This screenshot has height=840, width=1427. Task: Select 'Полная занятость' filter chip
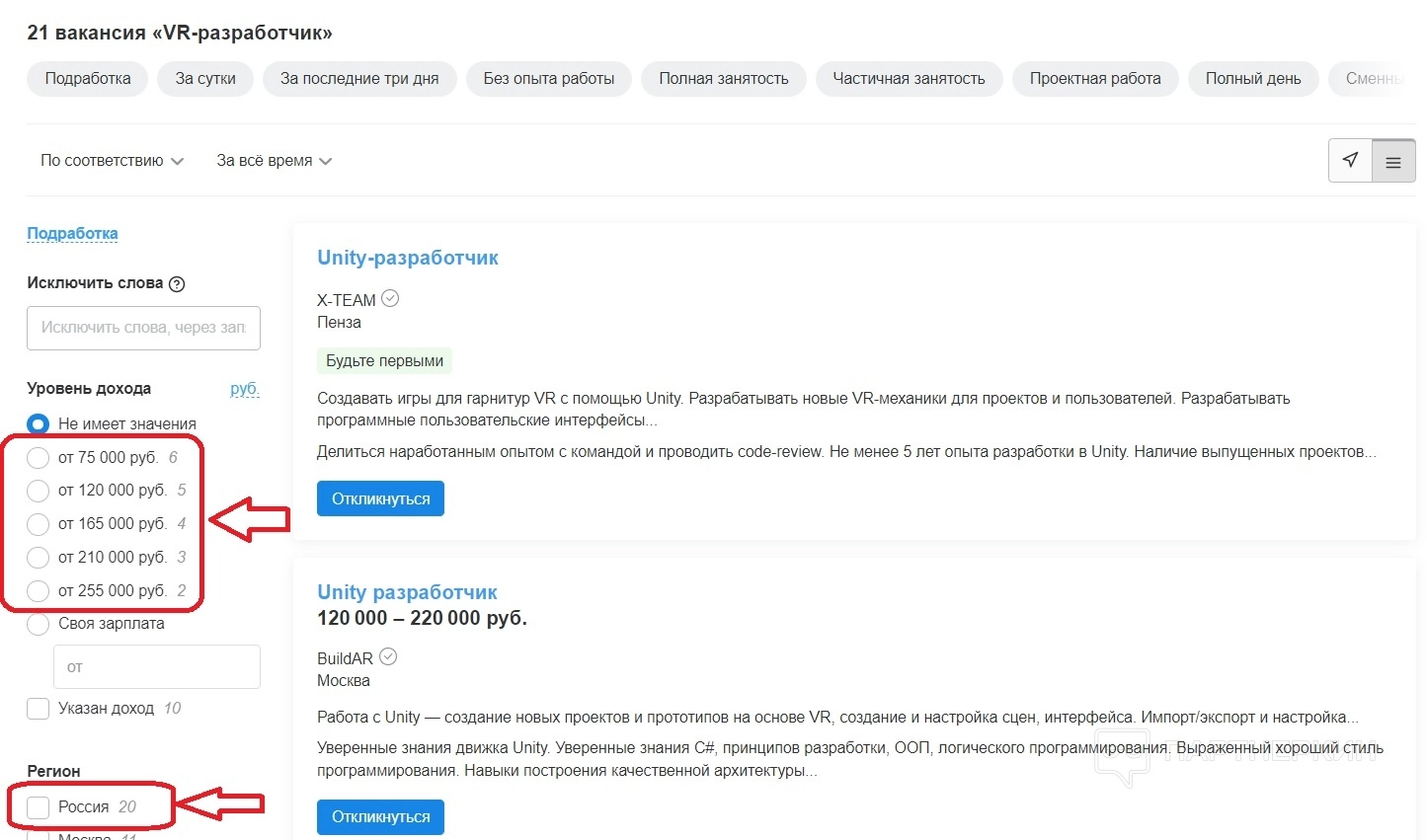[x=723, y=79]
